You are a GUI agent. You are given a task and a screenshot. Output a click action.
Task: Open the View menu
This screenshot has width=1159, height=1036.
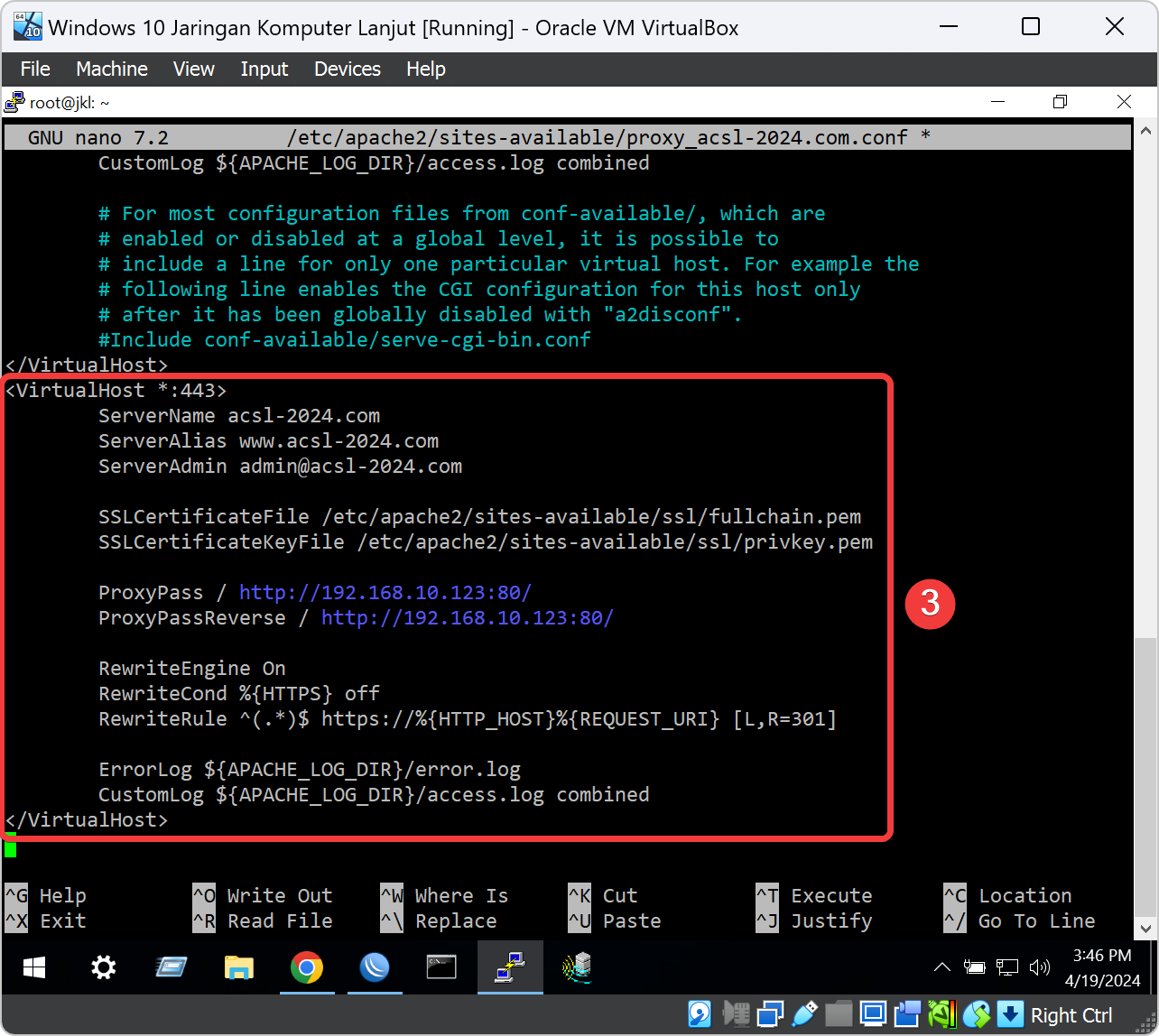pyautogui.click(x=194, y=69)
